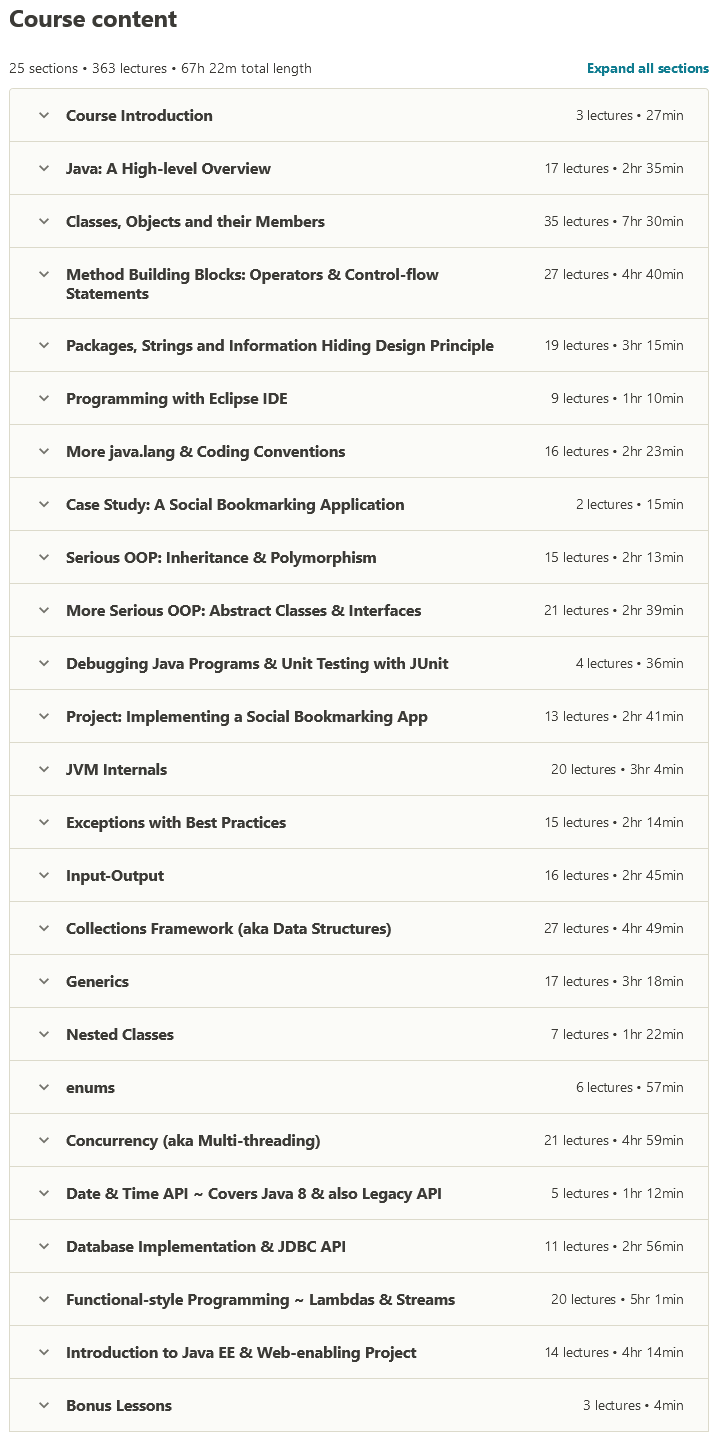Viewport: 713px width, 1442px height.
Task: Expand the Collections Framework section chevron
Action: tap(44, 928)
